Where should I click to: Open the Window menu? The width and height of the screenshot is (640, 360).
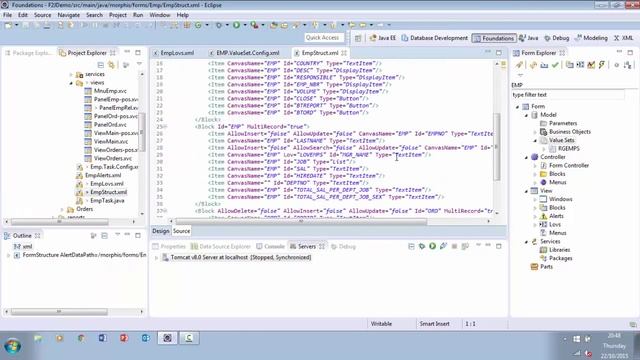click(160, 15)
